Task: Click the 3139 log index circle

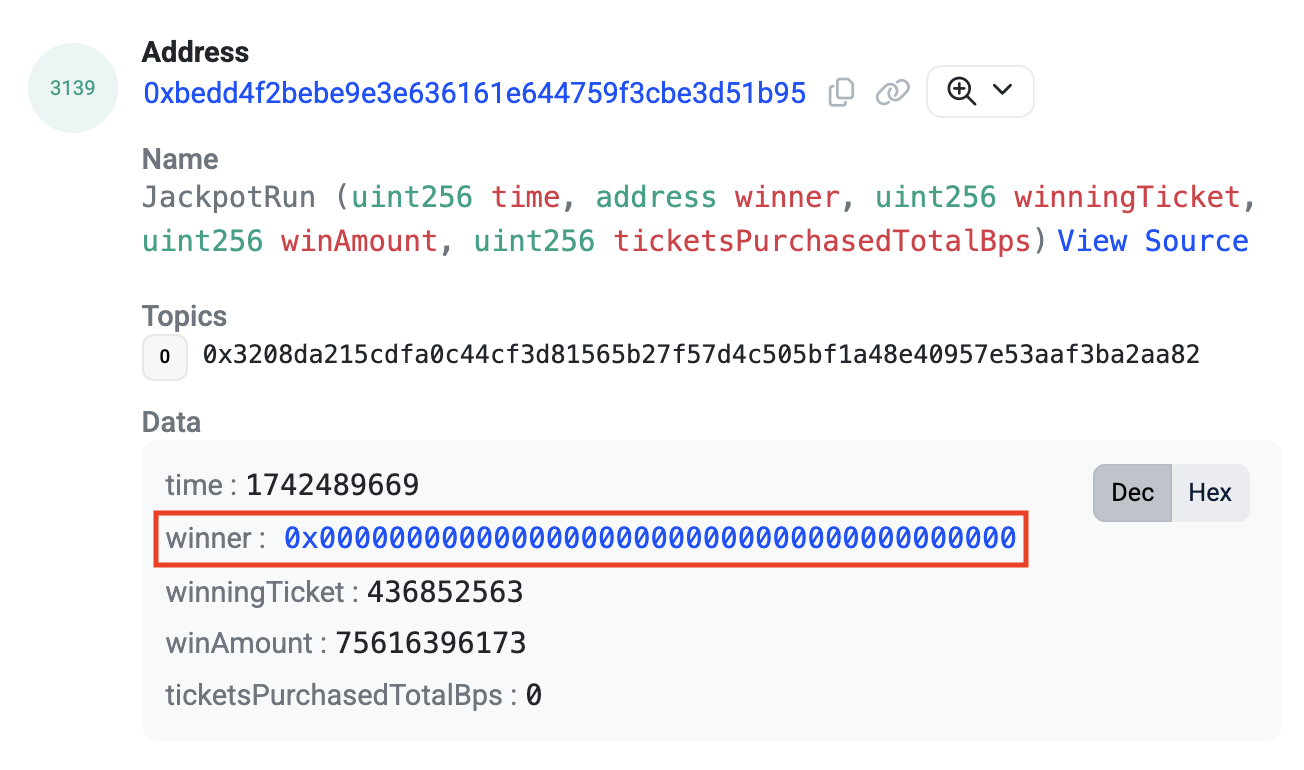Action: (x=73, y=88)
